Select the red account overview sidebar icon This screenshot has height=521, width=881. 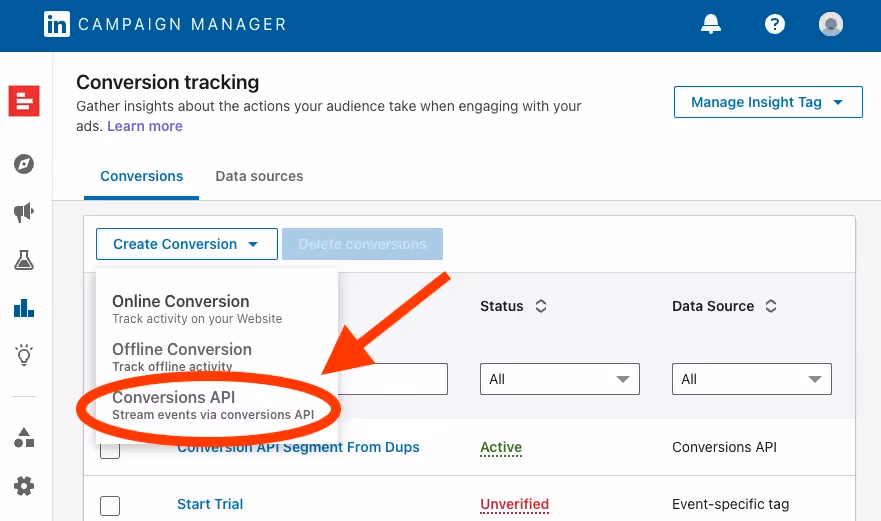(x=24, y=101)
